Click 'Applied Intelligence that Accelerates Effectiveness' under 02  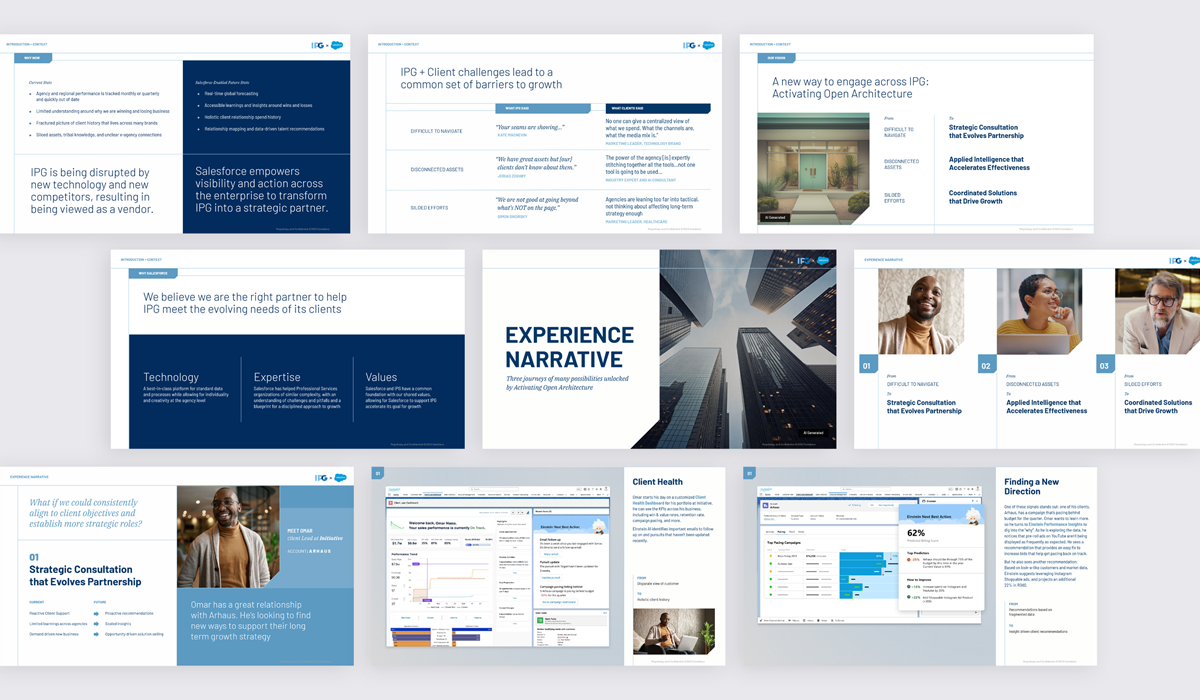tap(1046, 407)
